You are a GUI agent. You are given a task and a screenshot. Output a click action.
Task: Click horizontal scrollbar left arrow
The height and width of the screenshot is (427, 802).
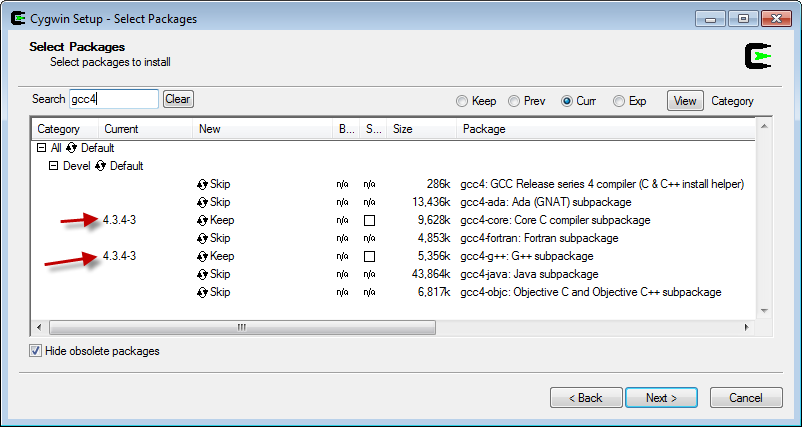(40, 327)
